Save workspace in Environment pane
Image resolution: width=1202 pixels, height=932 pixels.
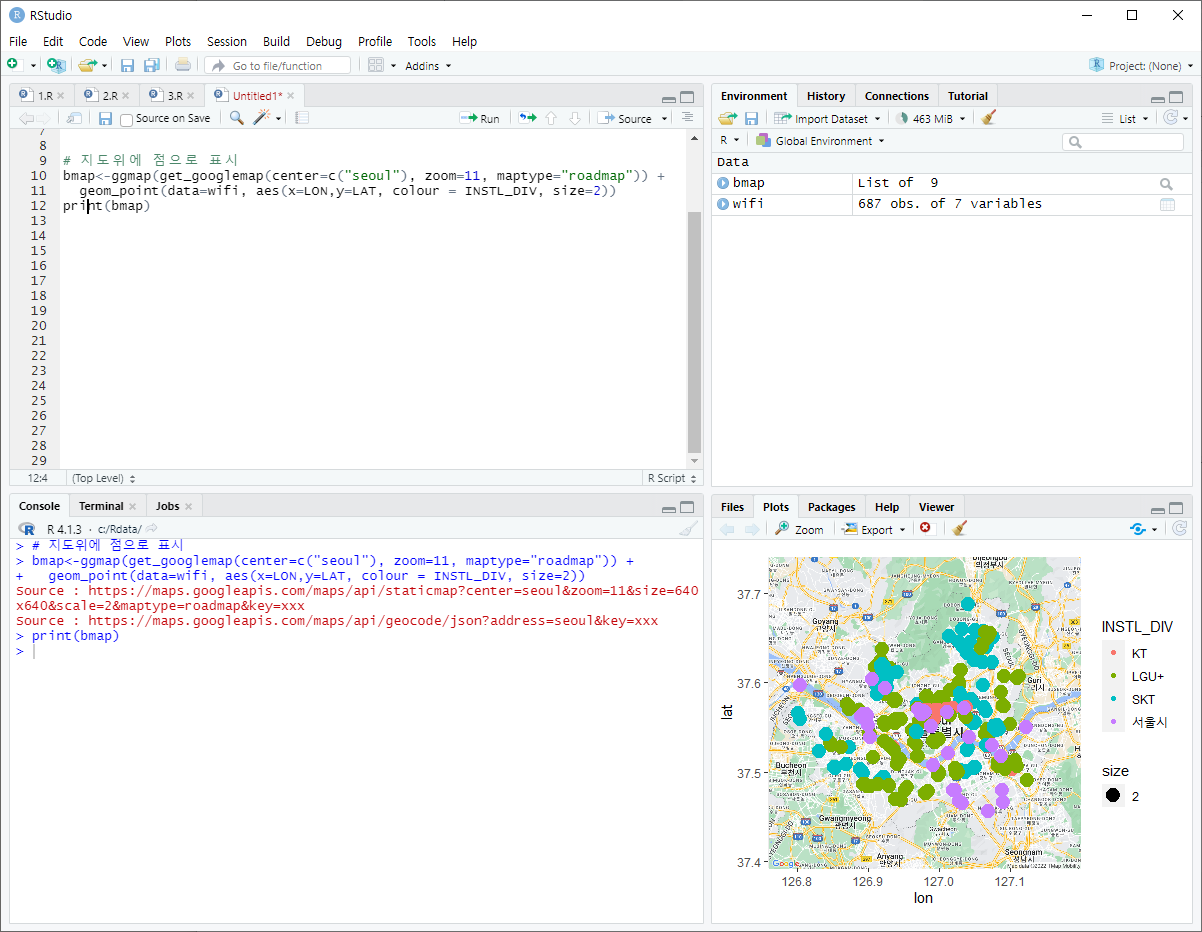pyautogui.click(x=751, y=118)
